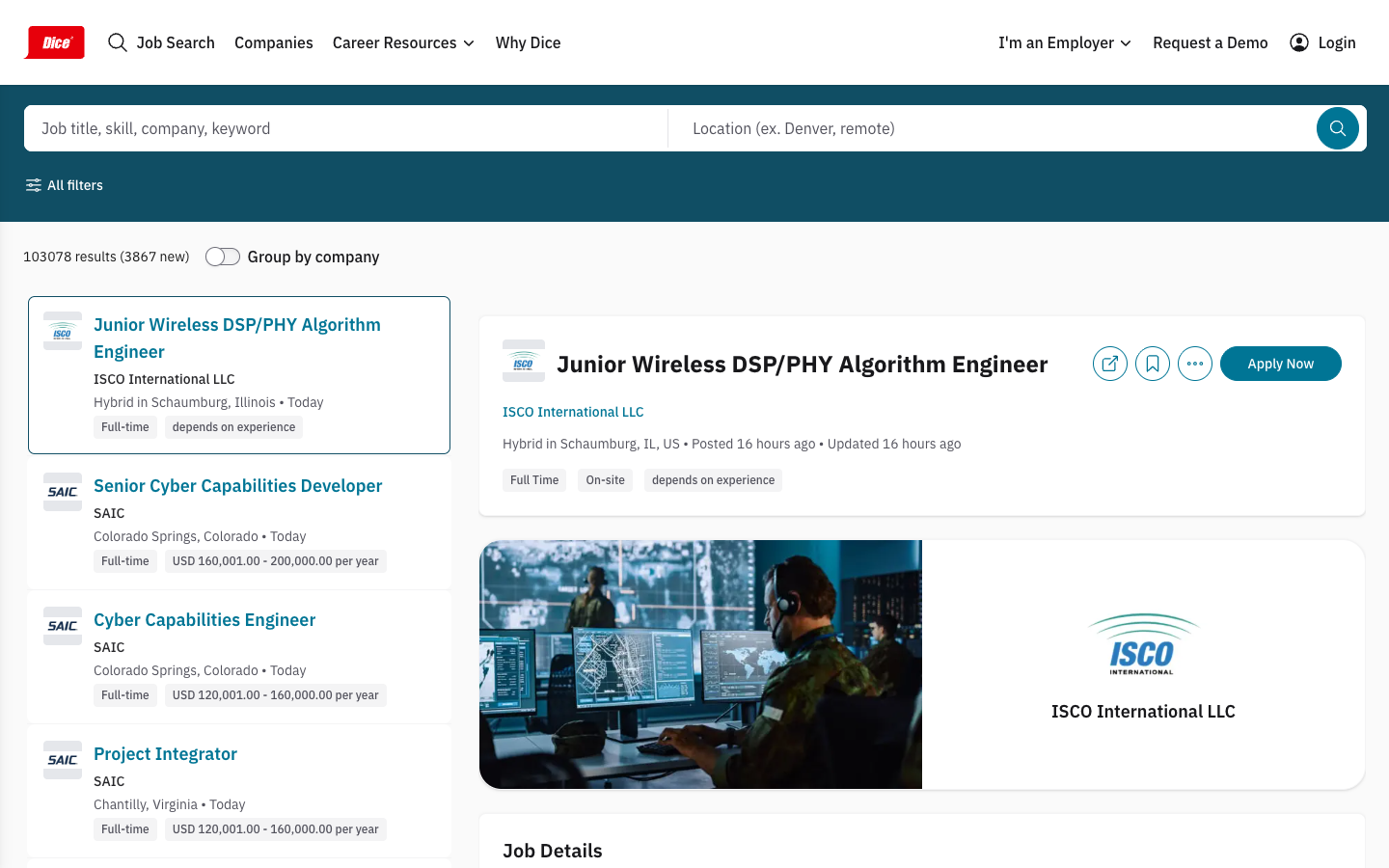
Task: Expand the I'm an Employer dropdown
Action: tap(1065, 42)
